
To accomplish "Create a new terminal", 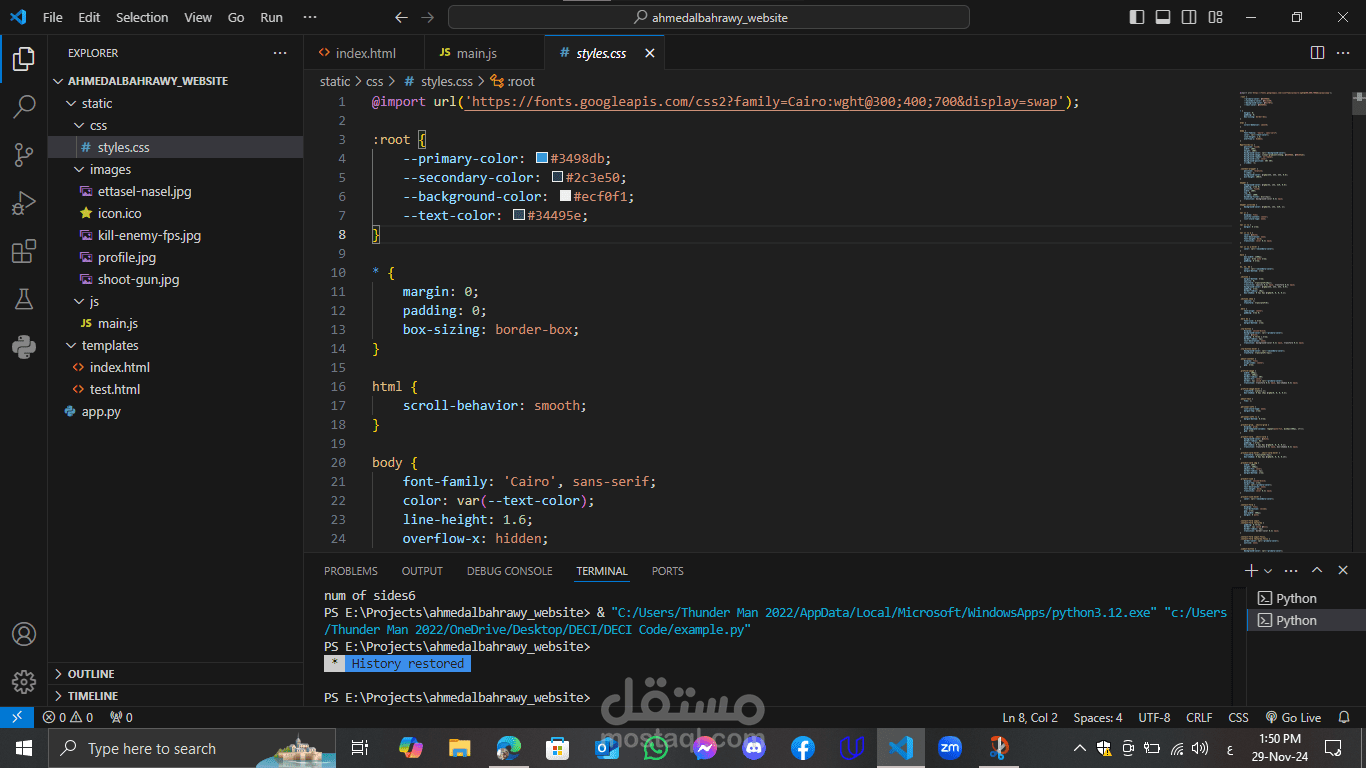I will 1250,570.
